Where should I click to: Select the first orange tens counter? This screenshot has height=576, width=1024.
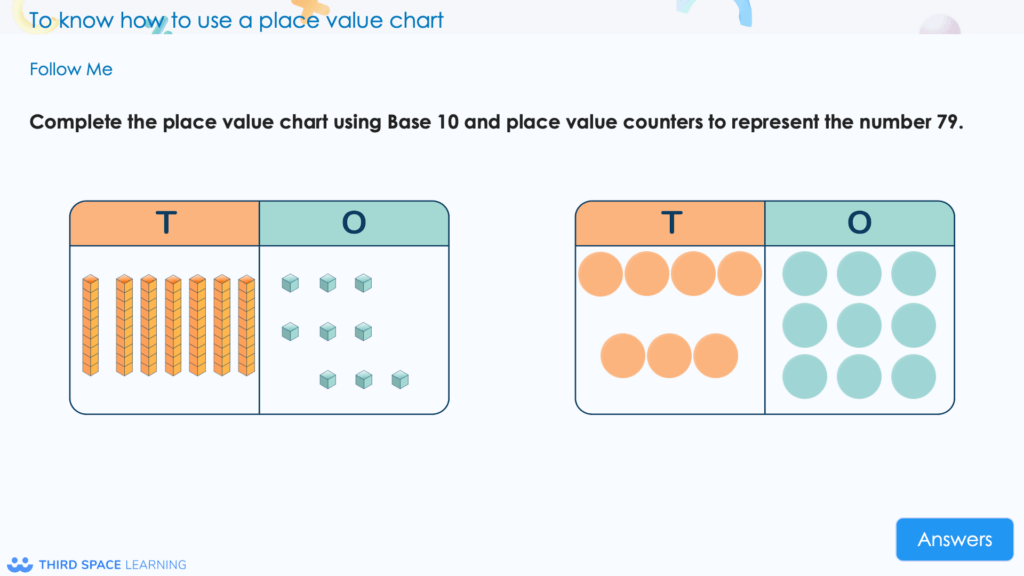point(601,272)
